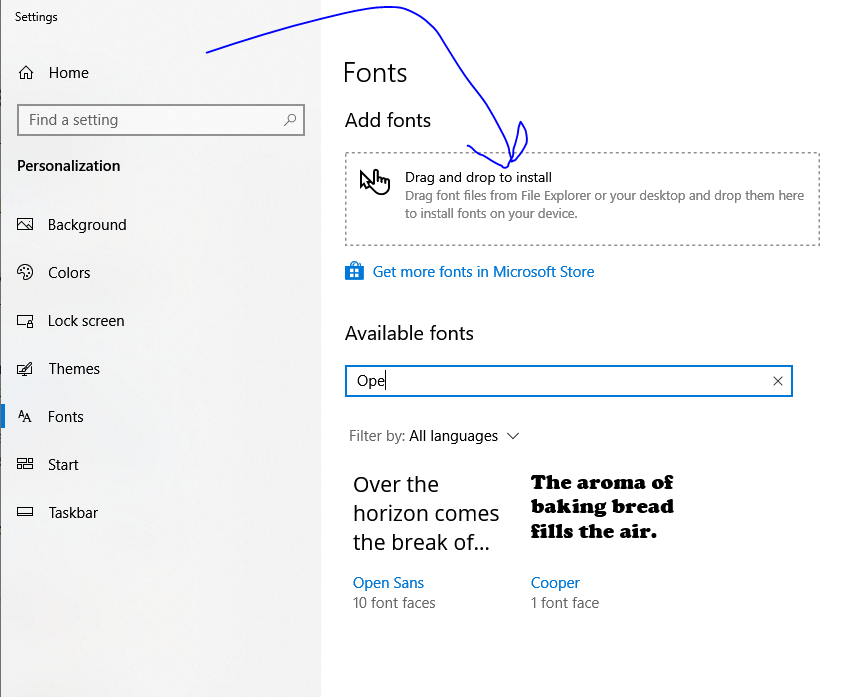Click the Fonts AA icon in sidebar

coord(26,417)
